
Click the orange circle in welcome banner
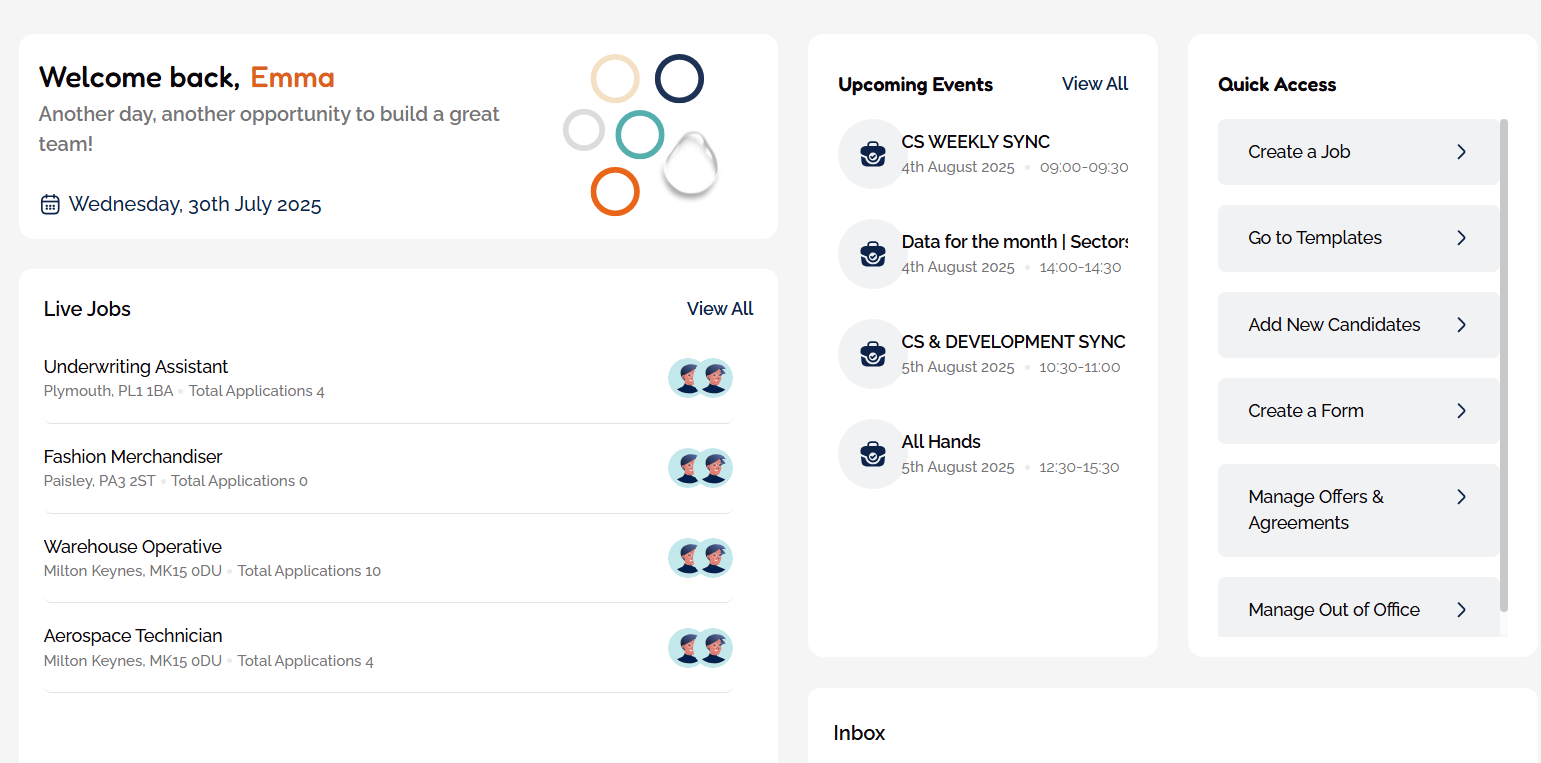click(x=615, y=191)
